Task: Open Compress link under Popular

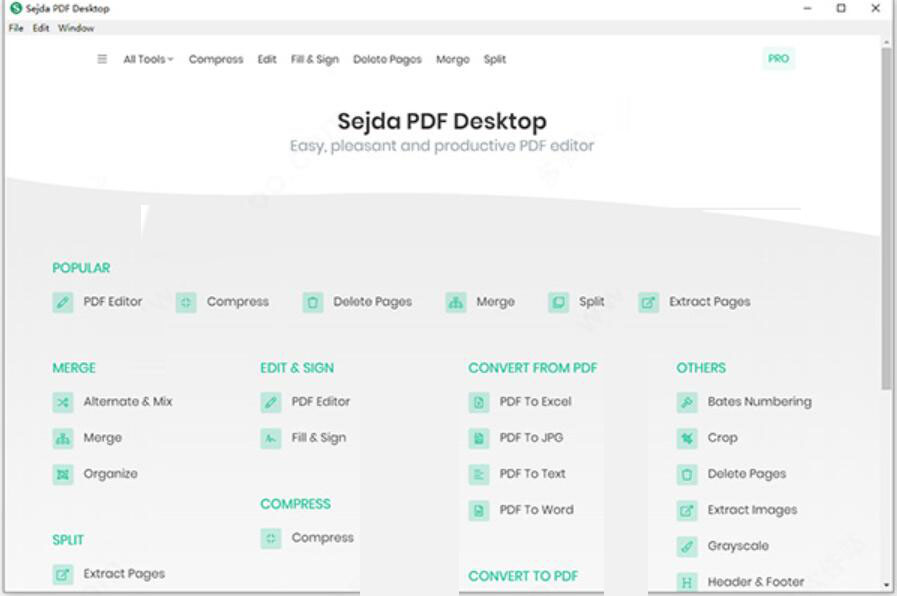Action: [x=237, y=302]
